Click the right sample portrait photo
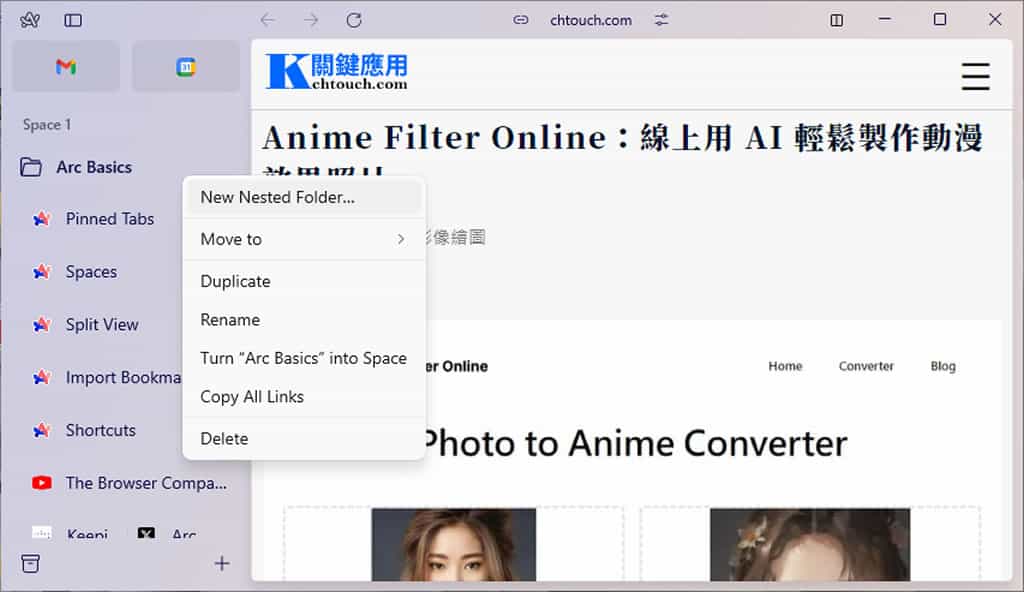 pos(810,544)
